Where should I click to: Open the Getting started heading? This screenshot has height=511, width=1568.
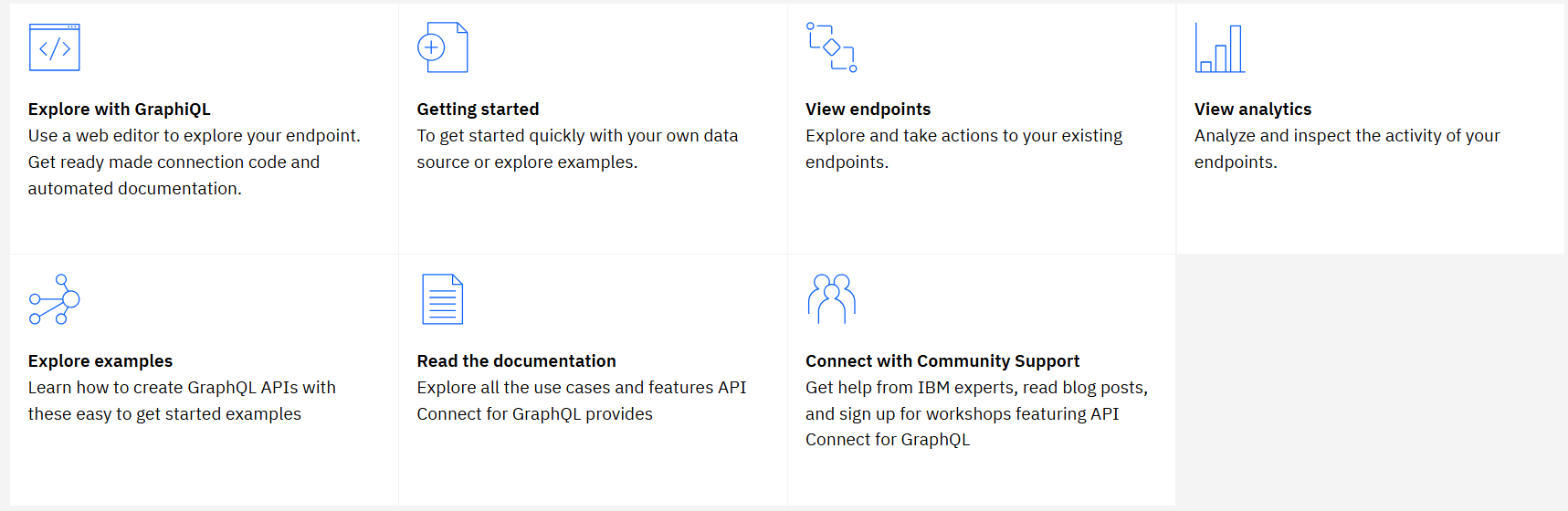tap(478, 109)
